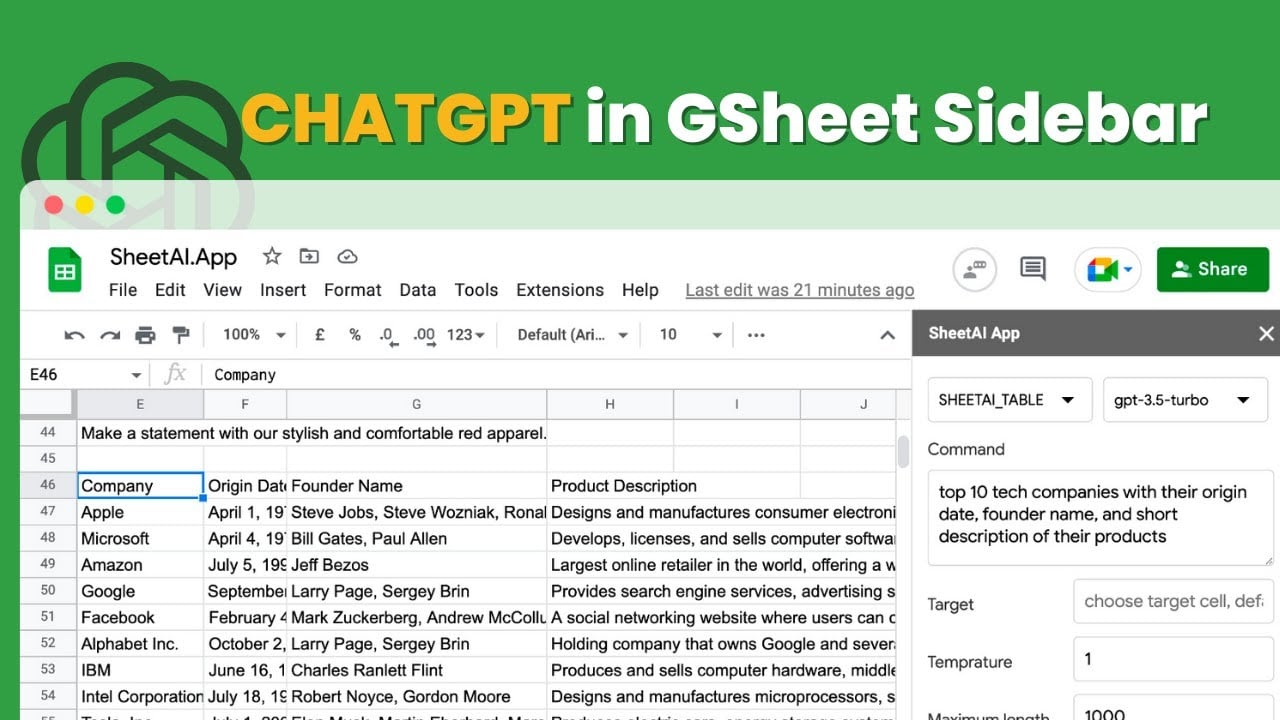This screenshot has height=720, width=1280.
Task: Open the 'Last edit was 21 minutes ago' link
Action: click(800, 290)
